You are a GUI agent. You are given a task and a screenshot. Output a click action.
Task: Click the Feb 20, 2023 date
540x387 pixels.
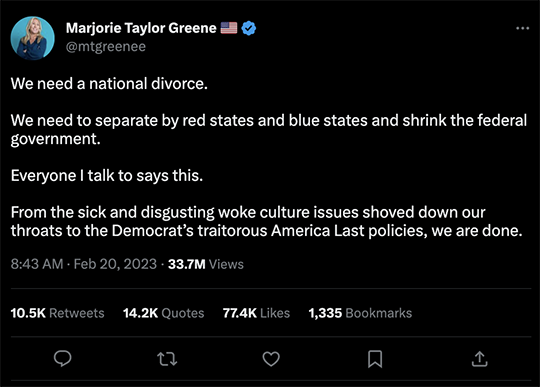click(115, 264)
